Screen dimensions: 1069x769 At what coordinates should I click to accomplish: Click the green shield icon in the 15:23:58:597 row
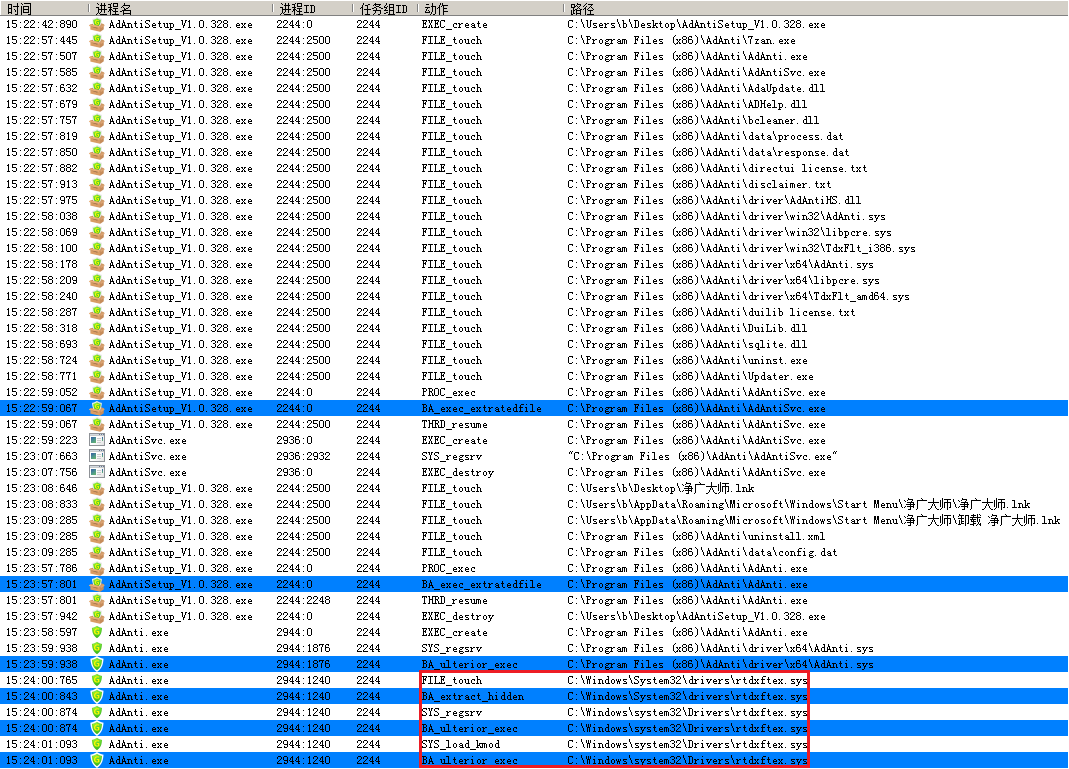[x=97, y=632]
